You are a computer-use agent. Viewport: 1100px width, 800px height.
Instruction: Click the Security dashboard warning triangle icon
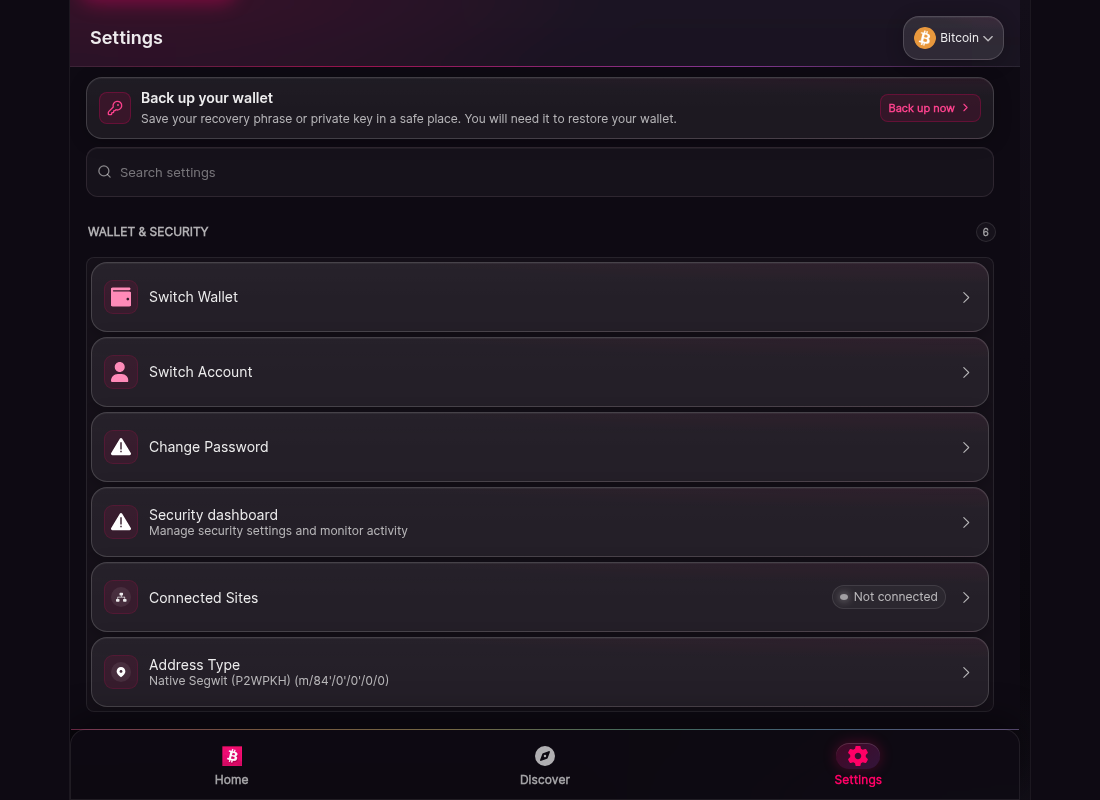click(x=121, y=523)
